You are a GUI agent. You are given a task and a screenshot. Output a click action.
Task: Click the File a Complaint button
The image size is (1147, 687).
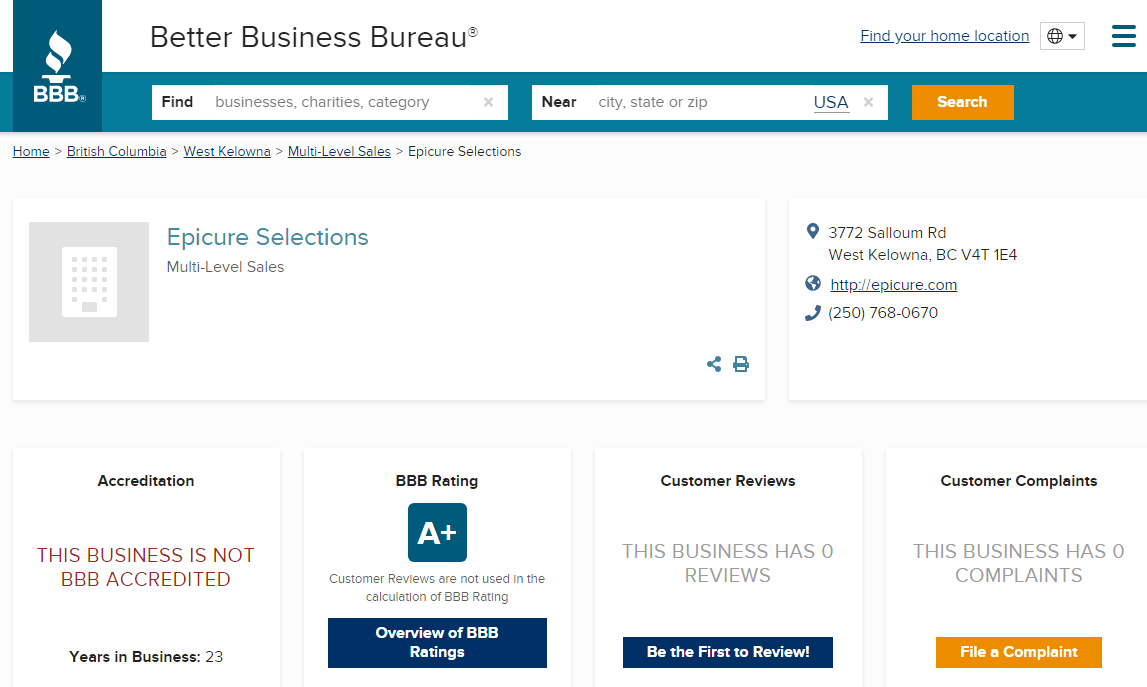1019,652
